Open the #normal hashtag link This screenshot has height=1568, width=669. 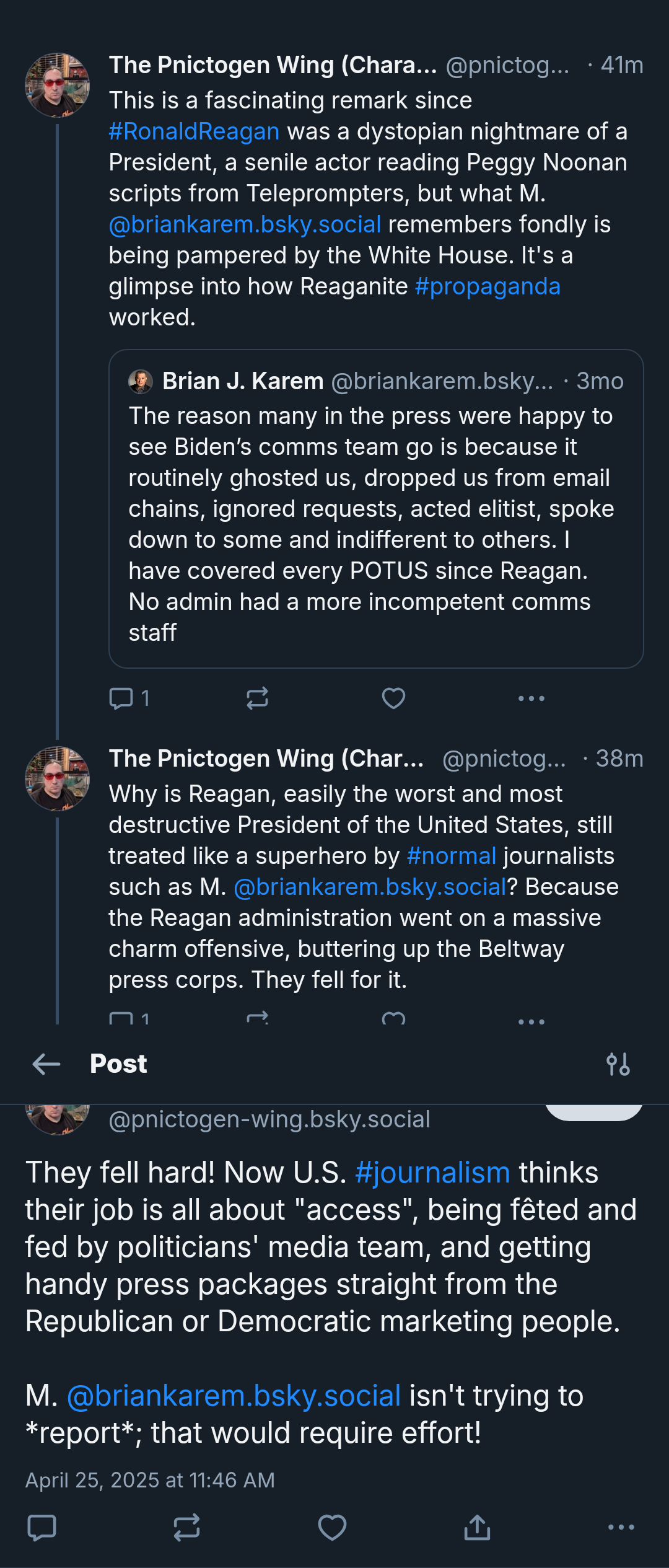pyautogui.click(x=452, y=856)
